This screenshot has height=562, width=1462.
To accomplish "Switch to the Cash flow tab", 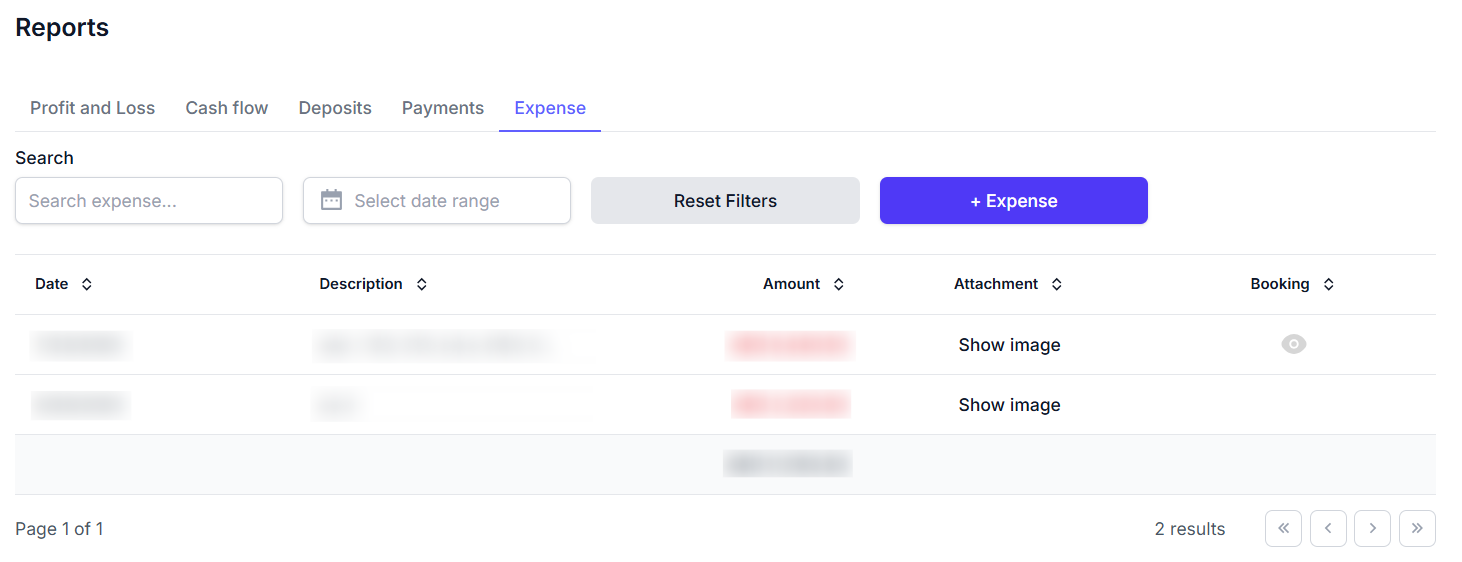I will point(227,108).
